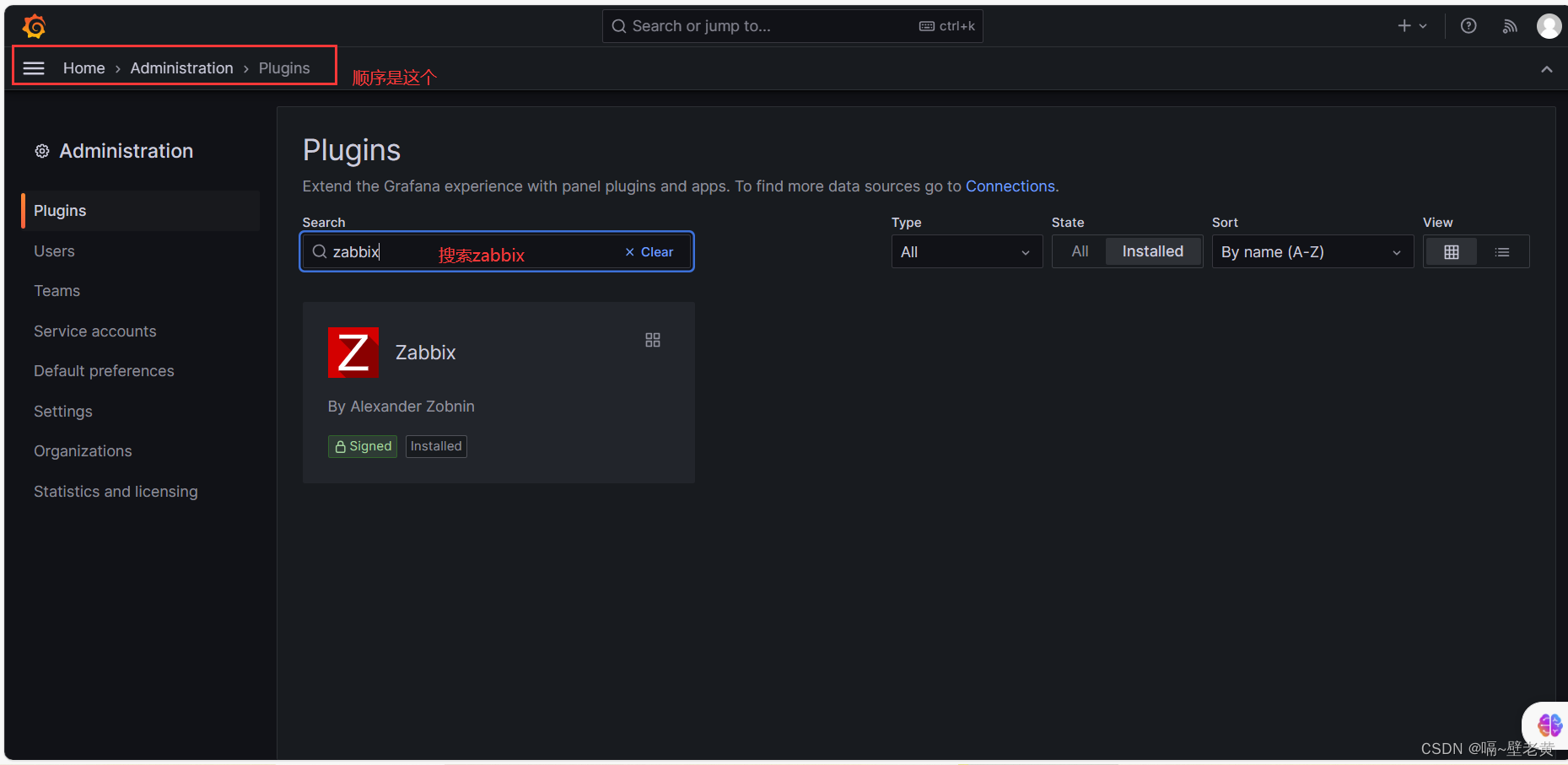Click the Signed badge
Viewport: 1568px width, 765px height.
click(x=363, y=446)
